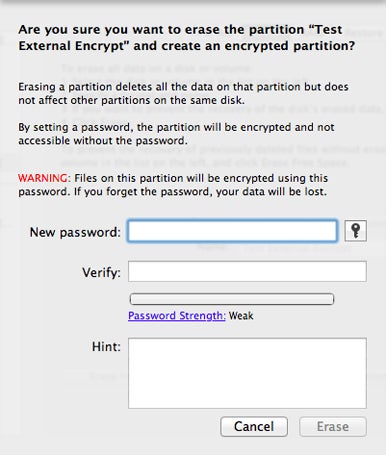Click the password strength meter bar
Image resolution: width=386 pixels, height=455 pixels.
coord(232,299)
